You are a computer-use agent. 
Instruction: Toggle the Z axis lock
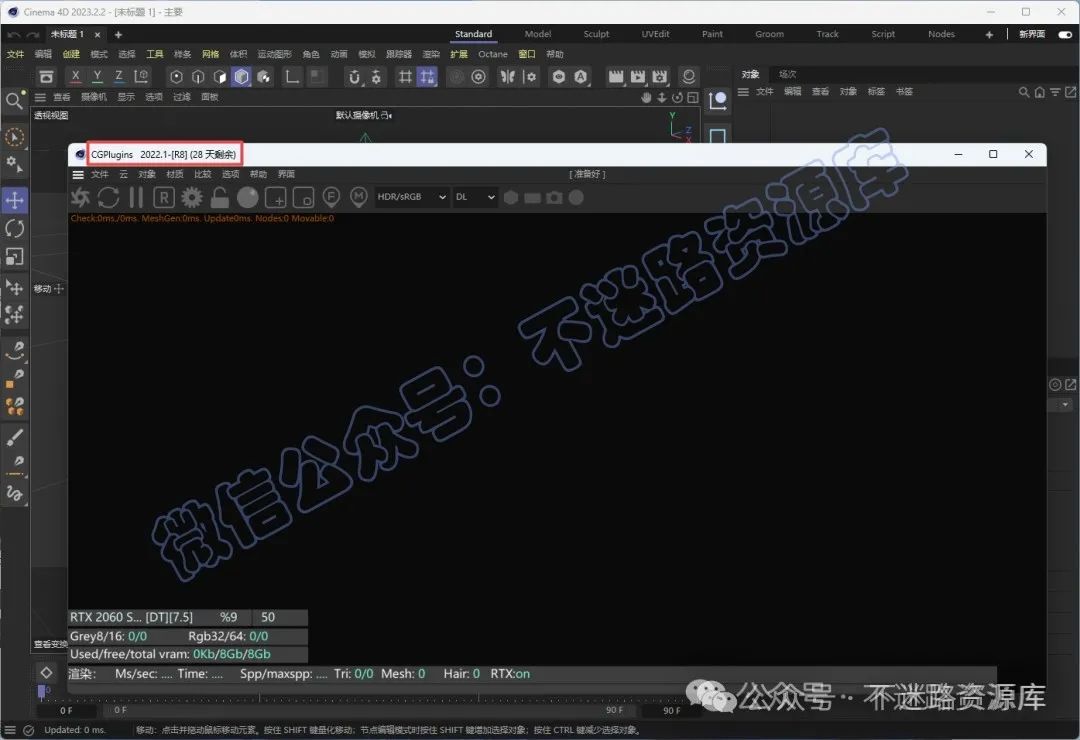click(x=118, y=76)
